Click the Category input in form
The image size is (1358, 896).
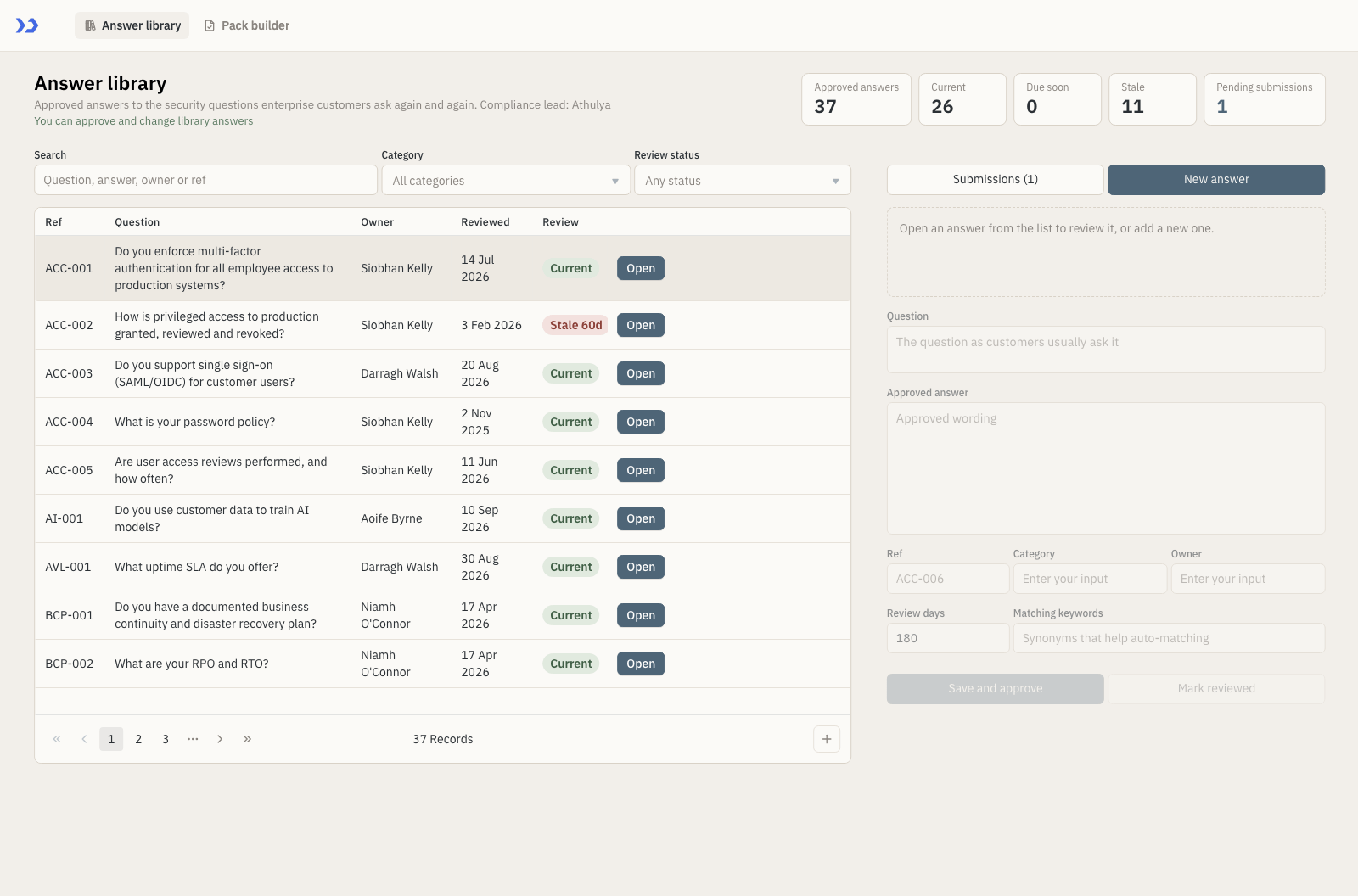coord(1090,579)
